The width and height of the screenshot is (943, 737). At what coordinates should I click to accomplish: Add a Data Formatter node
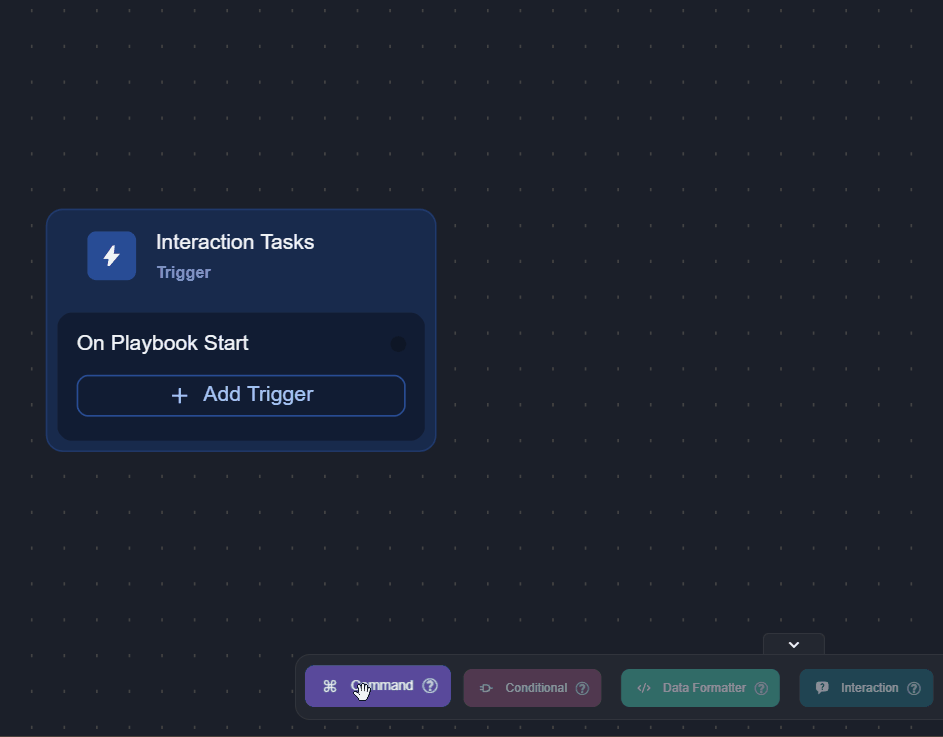700,688
